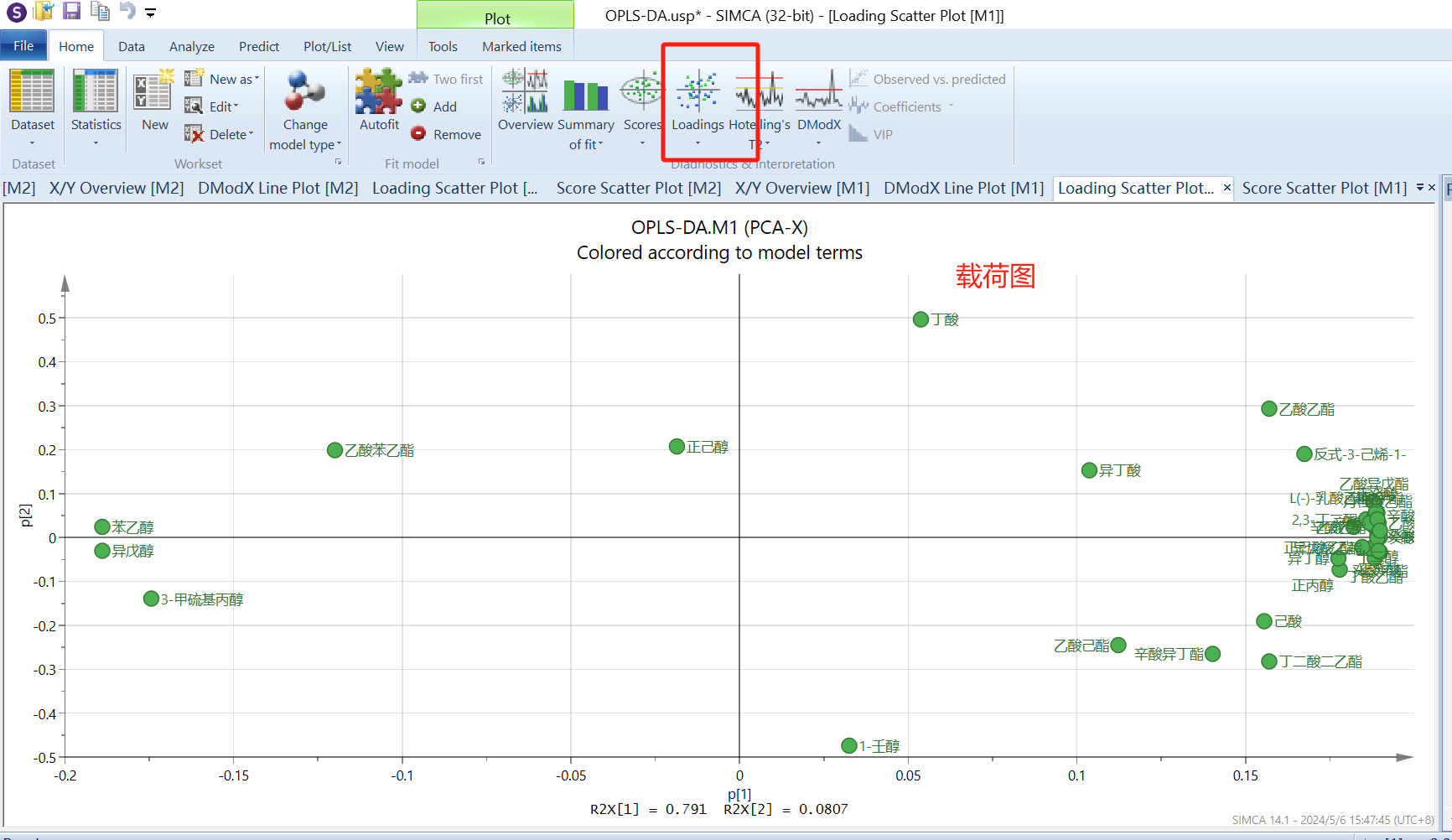Click Change model type icon
Viewport: 1452px width, 840px height.
click(305, 92)
